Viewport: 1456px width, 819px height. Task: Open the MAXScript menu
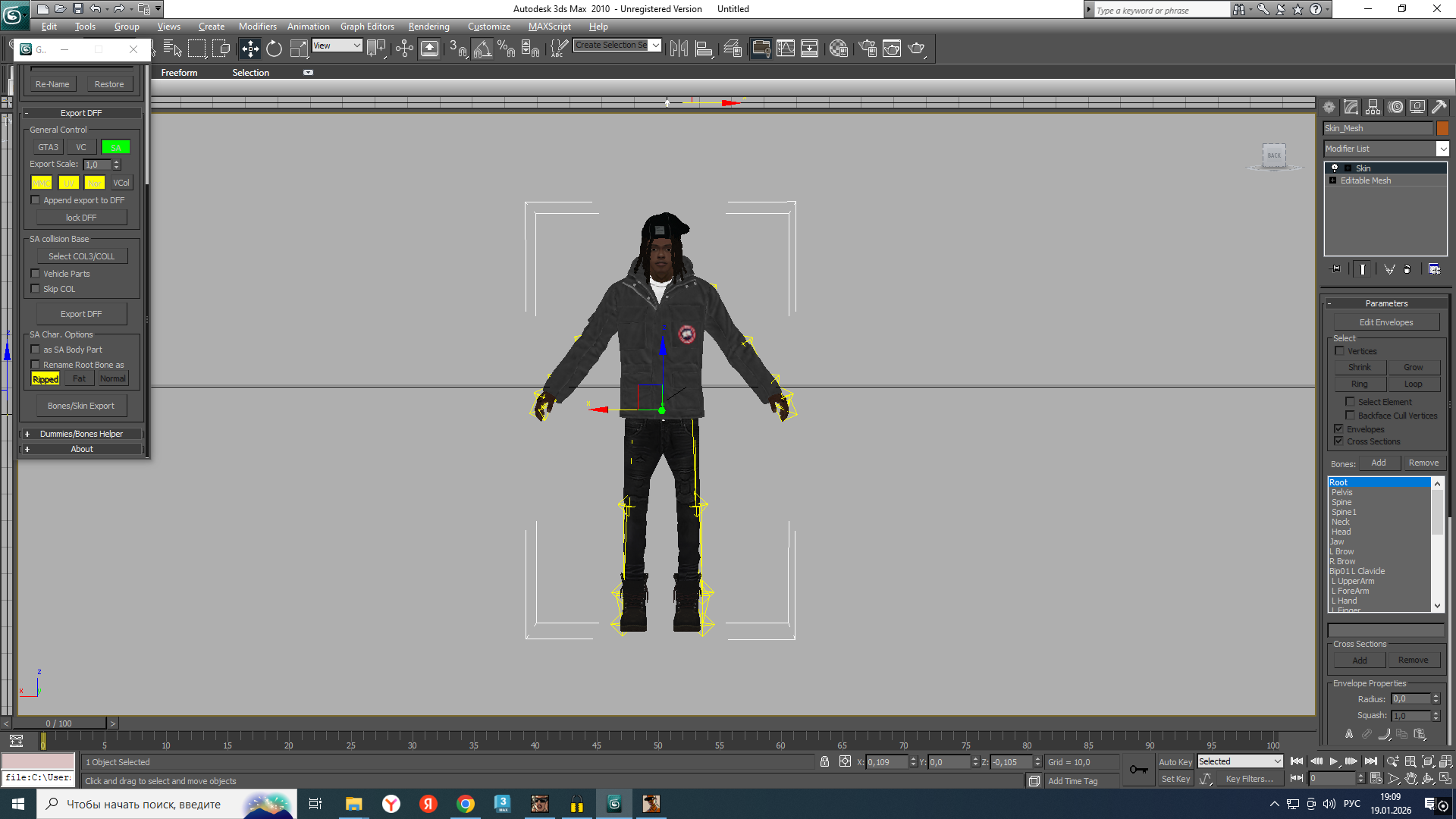click(x=549, y=27)
